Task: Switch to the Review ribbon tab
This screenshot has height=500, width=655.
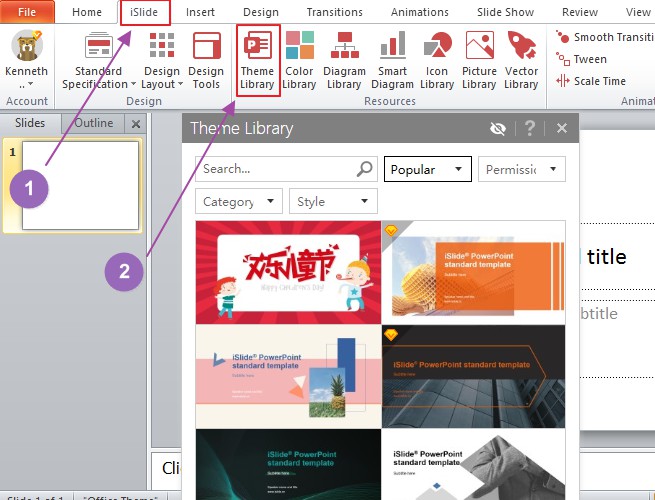Action: pyautogui.click(x=580, y=12)
